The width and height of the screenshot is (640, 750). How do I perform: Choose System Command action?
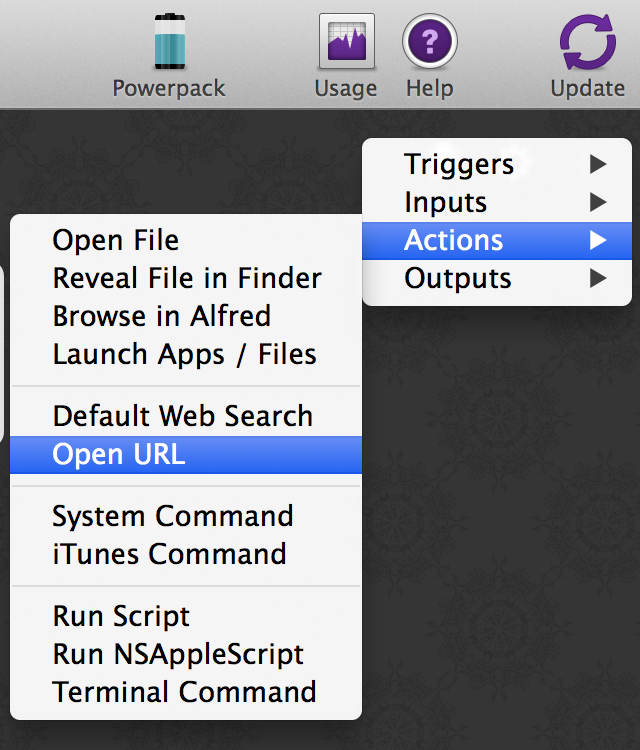click(173, 516)
